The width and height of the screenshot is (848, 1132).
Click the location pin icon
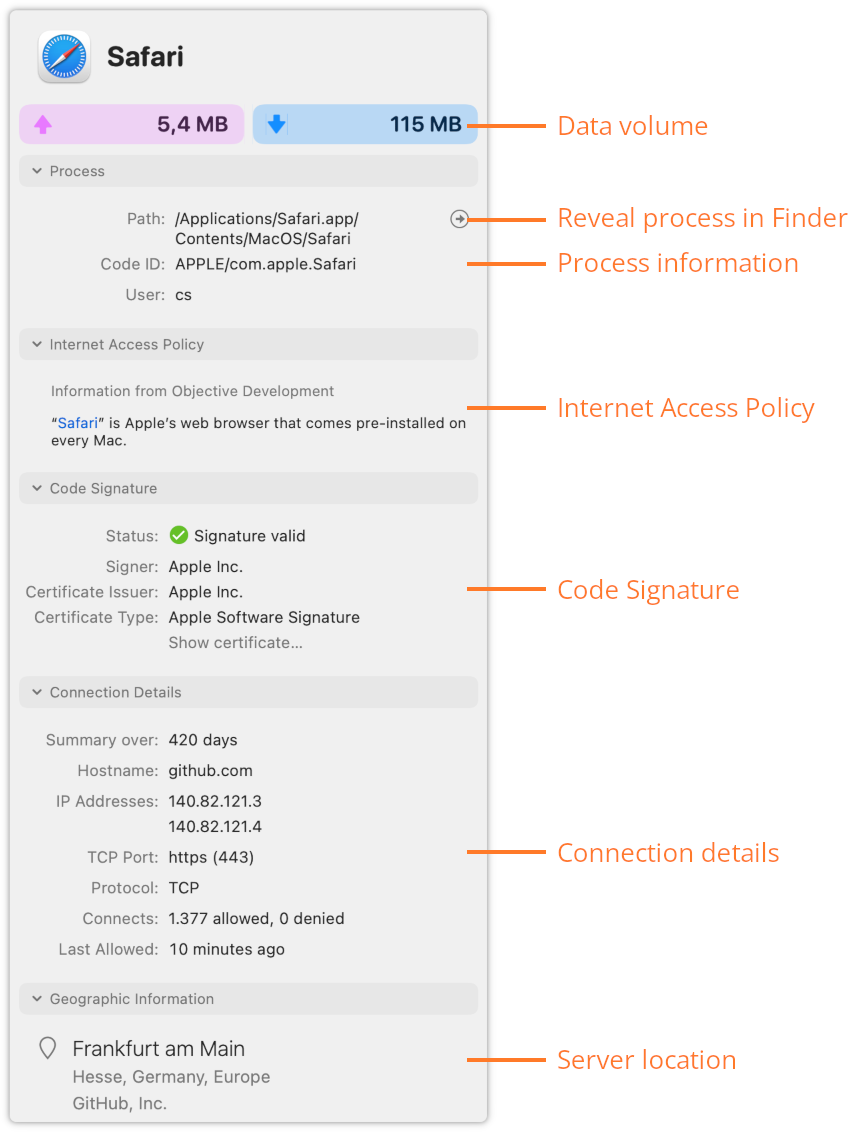point(48,1048)
